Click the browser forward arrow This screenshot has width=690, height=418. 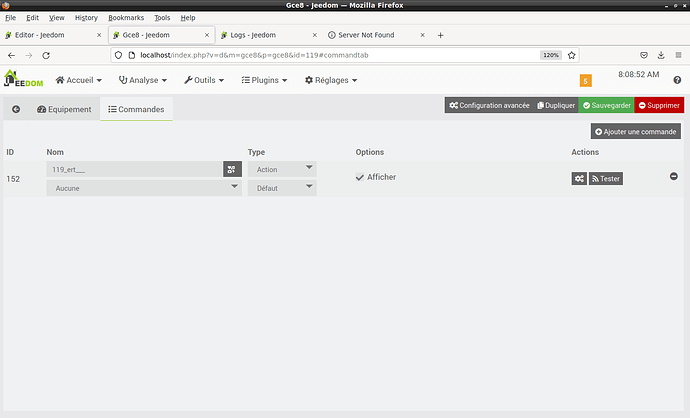tap(29, 55)
